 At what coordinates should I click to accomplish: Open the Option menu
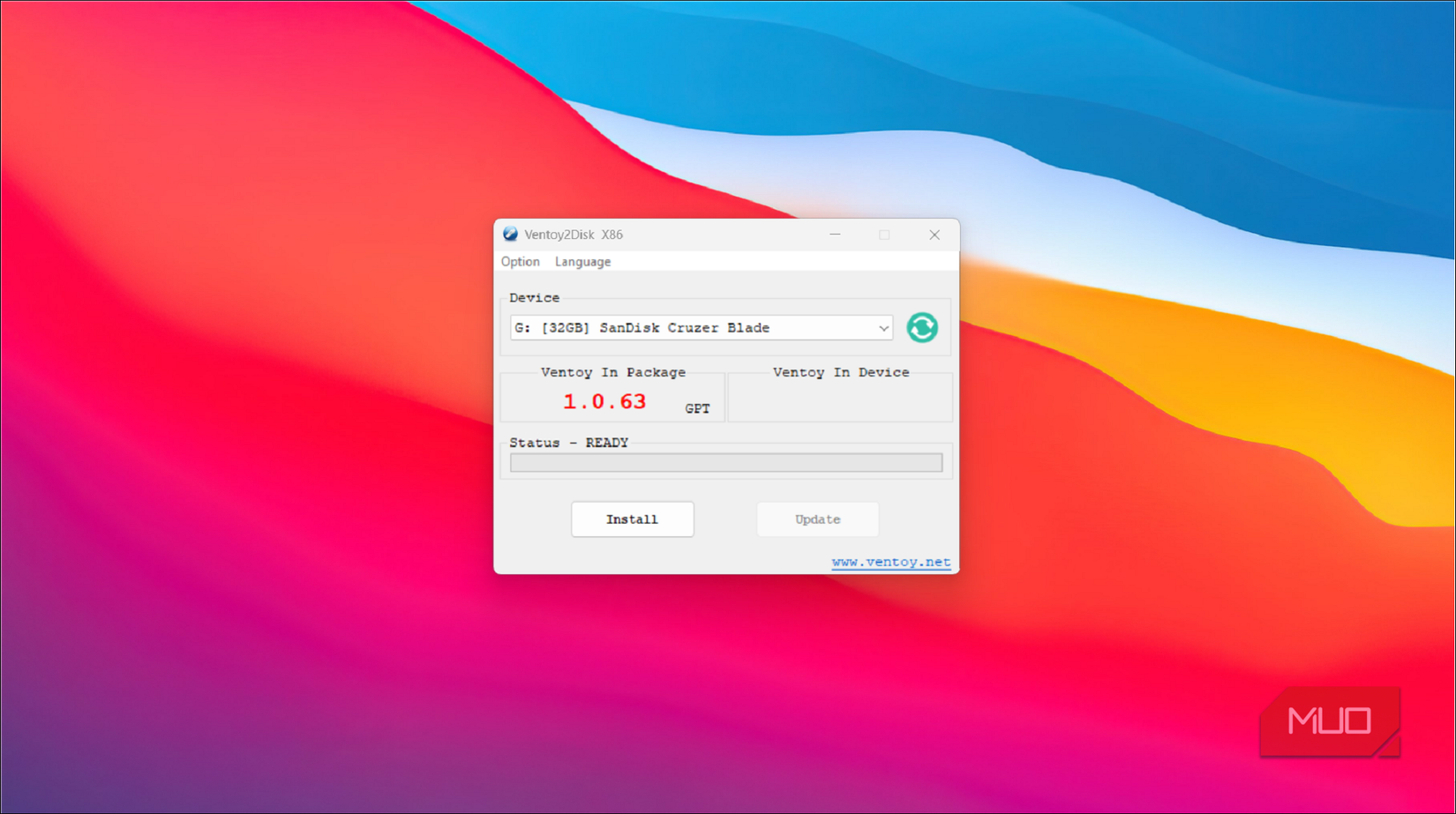pyautogui.click(x=520, y=261)
